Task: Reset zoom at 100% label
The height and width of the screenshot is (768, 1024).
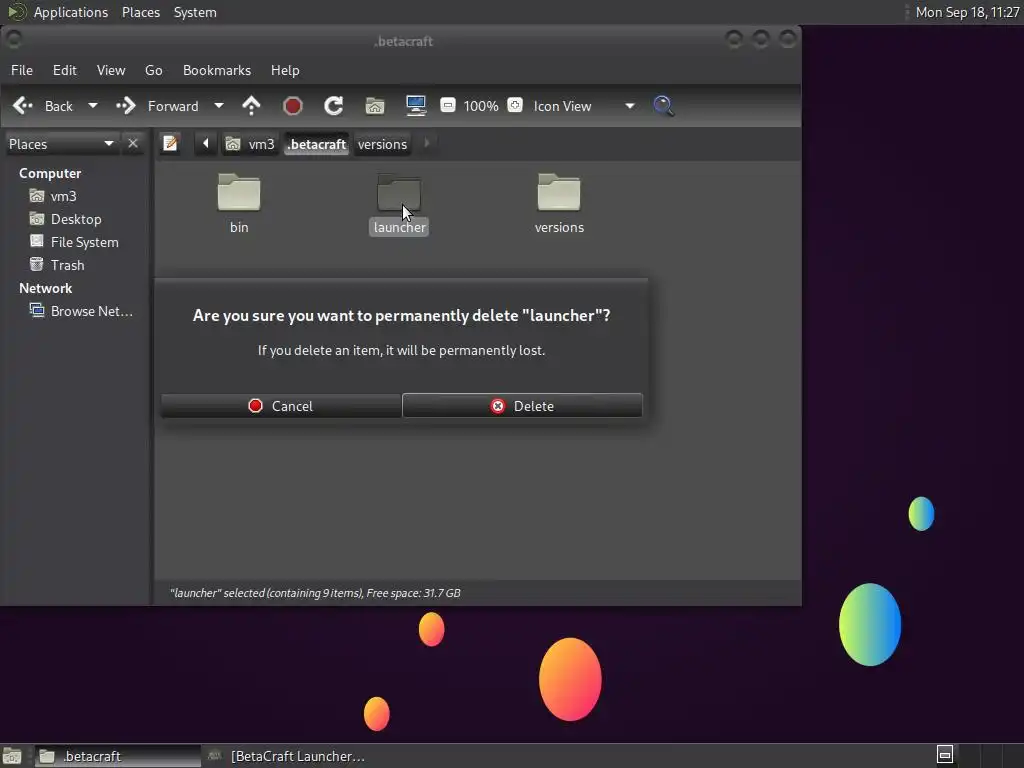Action: (x=481, y=106)
